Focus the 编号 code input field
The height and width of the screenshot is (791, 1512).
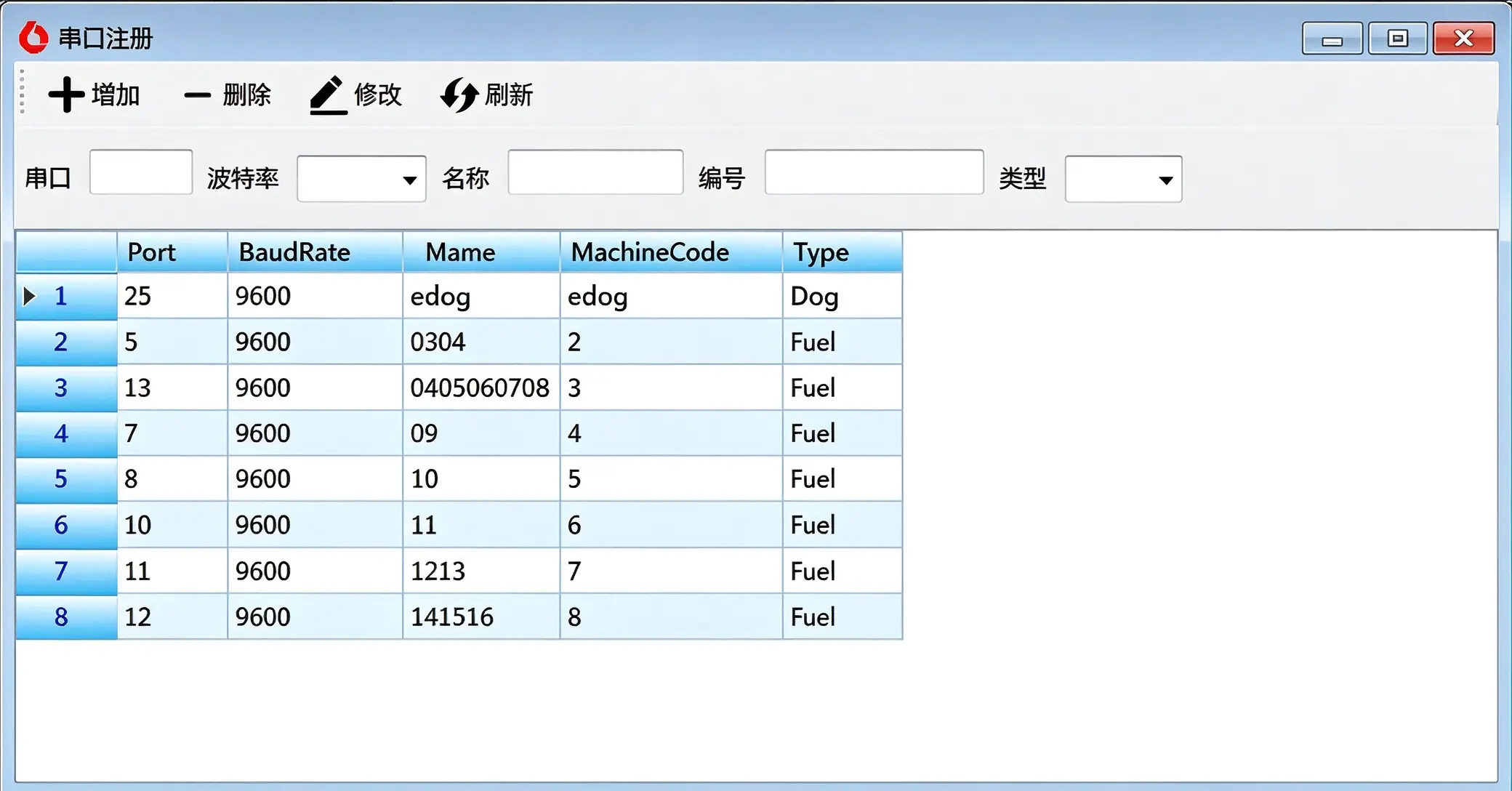click(x=874, y=172)
